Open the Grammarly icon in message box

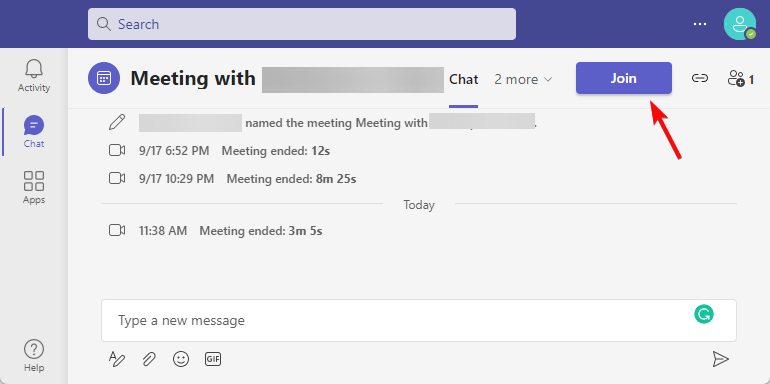click(704, 314)
